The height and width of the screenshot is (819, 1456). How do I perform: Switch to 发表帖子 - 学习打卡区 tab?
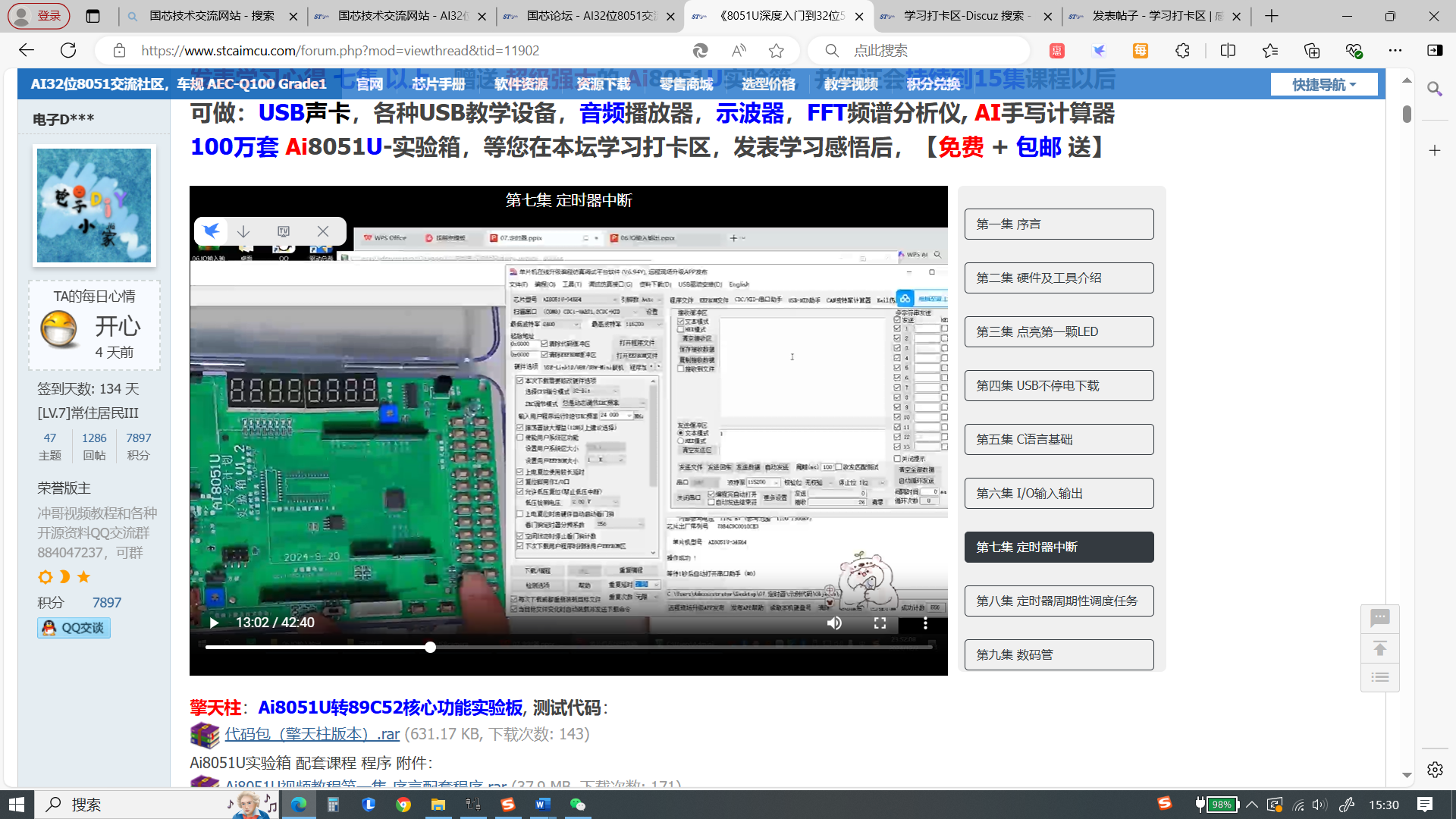[x=1156, y=16]
